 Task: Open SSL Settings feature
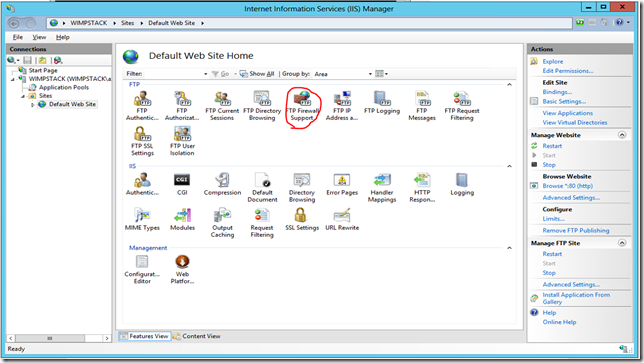tap(302, 219)
